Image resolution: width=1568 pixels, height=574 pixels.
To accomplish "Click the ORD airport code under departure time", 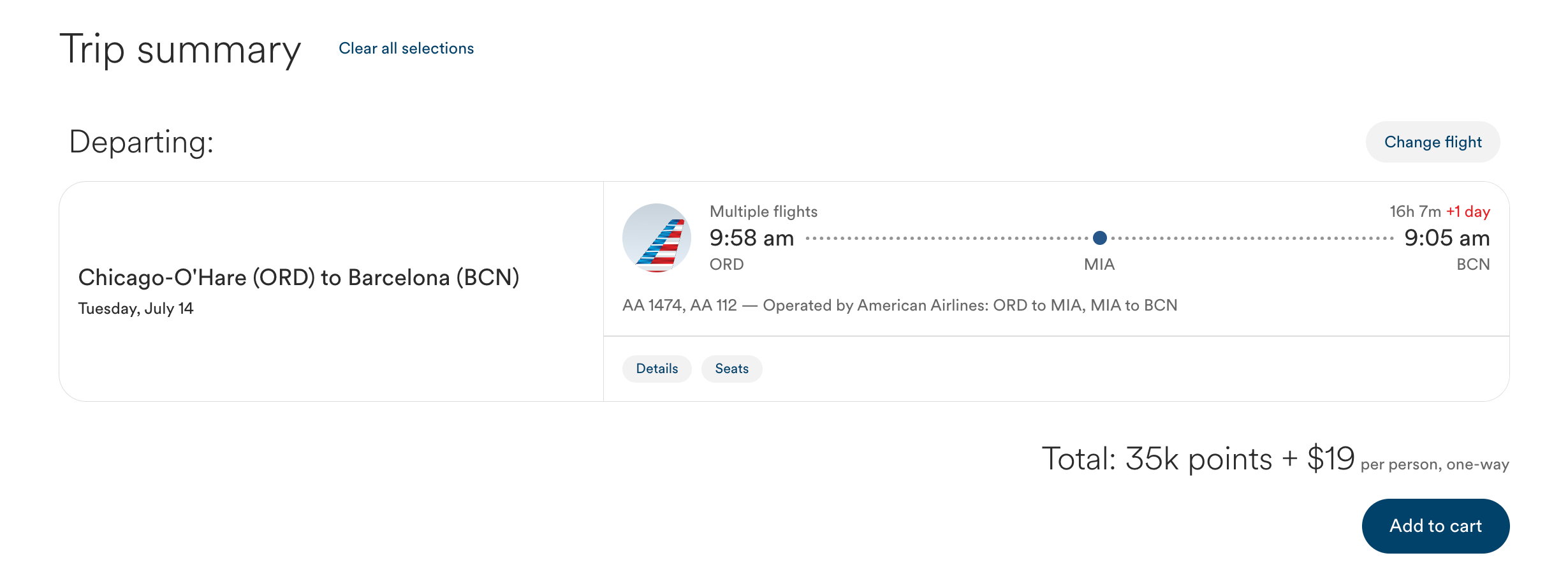I will (x=726, y=264).
